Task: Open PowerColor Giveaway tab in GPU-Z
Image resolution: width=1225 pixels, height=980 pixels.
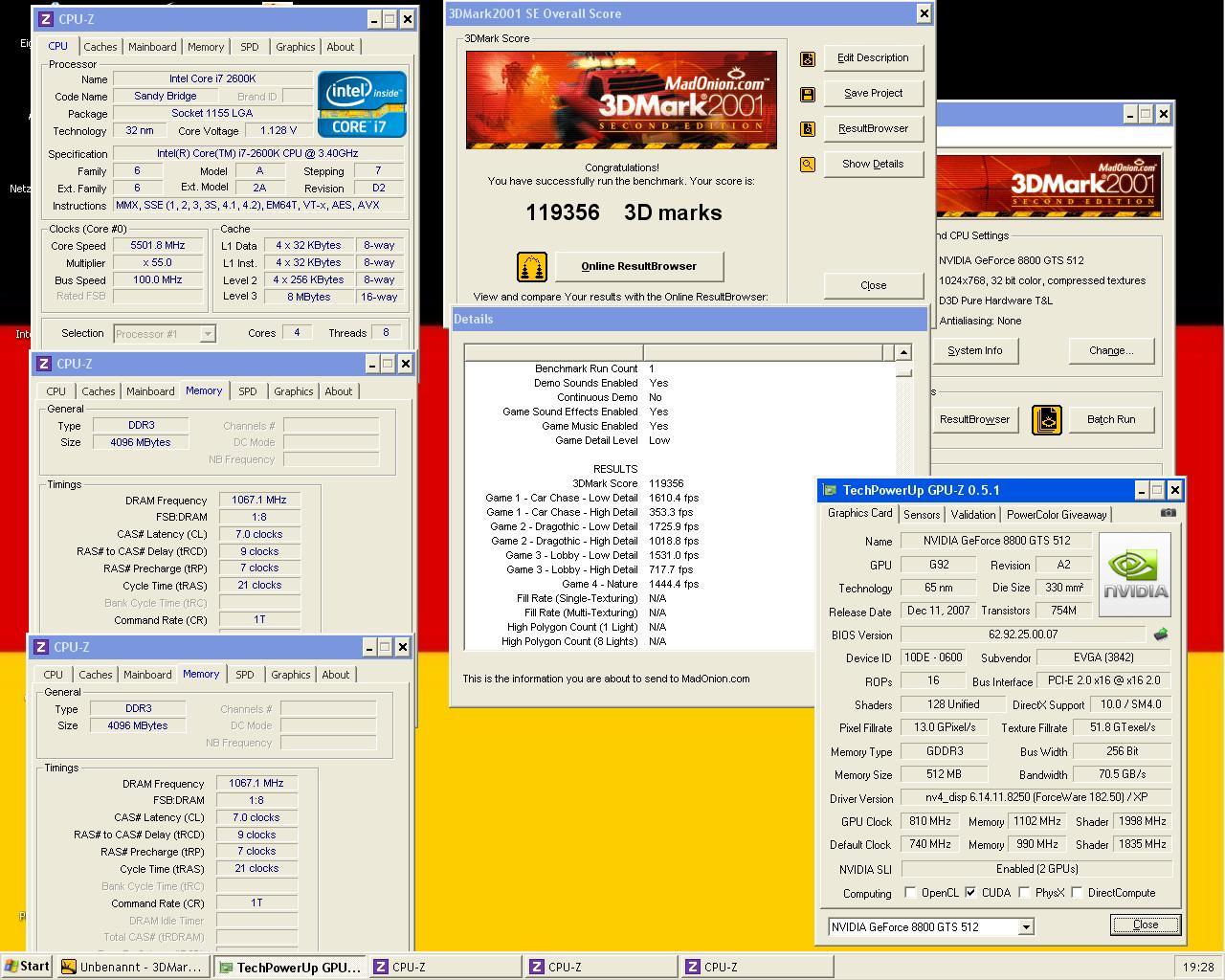Action: coord(1057,514)
